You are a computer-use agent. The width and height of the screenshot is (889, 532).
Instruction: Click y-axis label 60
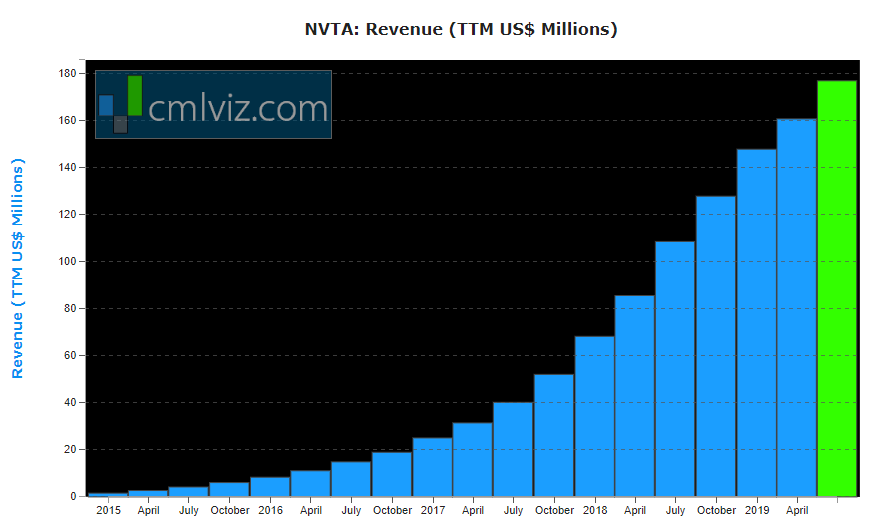(70, 356)
